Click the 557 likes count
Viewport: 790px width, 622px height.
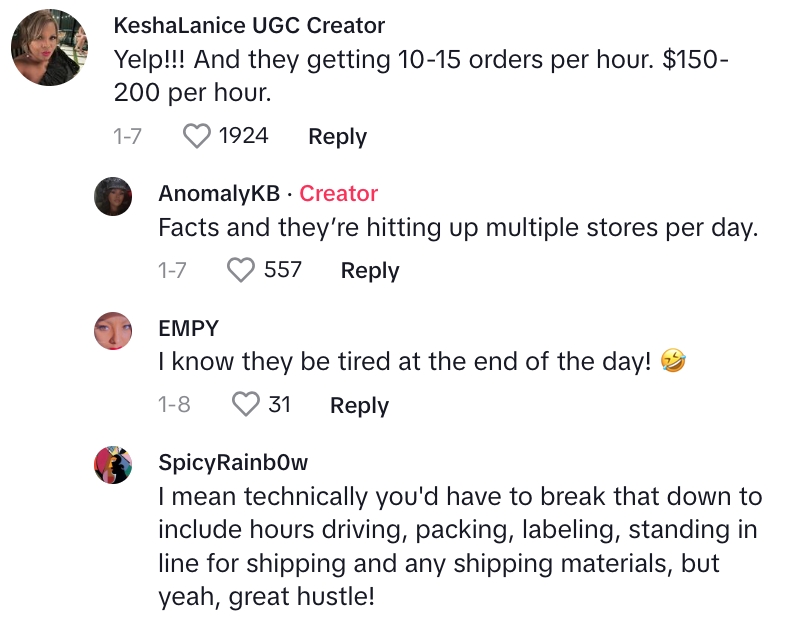coord(282,270)
